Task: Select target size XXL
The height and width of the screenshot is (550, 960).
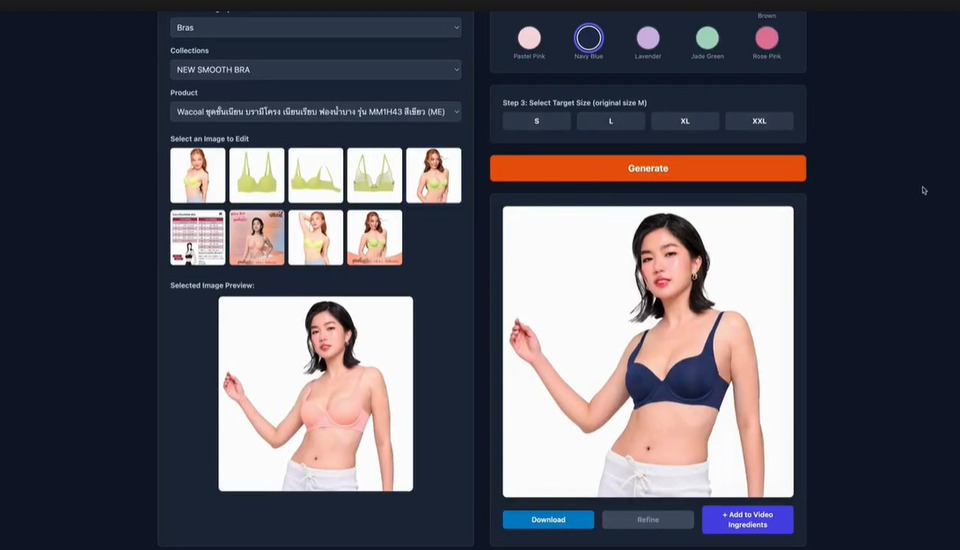Action: (x=759, y=121)
